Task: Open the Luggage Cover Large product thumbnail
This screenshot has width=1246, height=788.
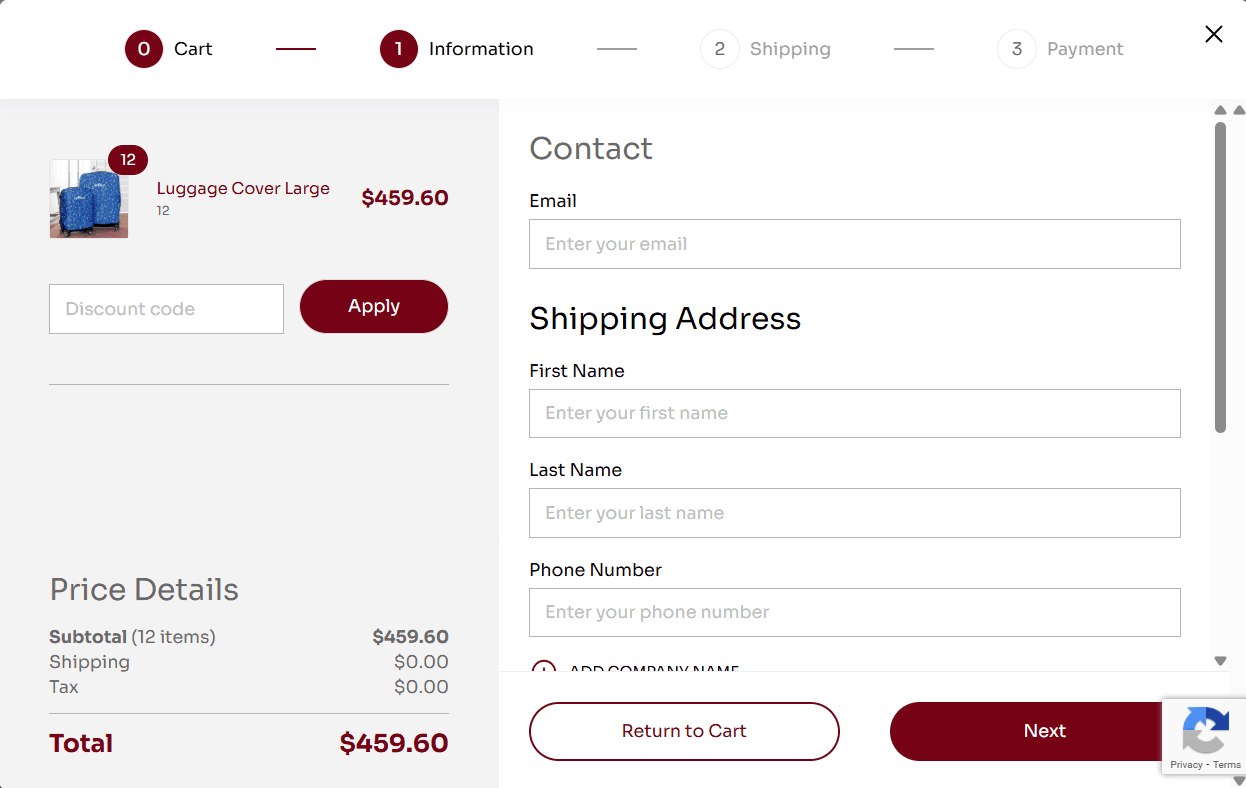Action: point(88,198)
